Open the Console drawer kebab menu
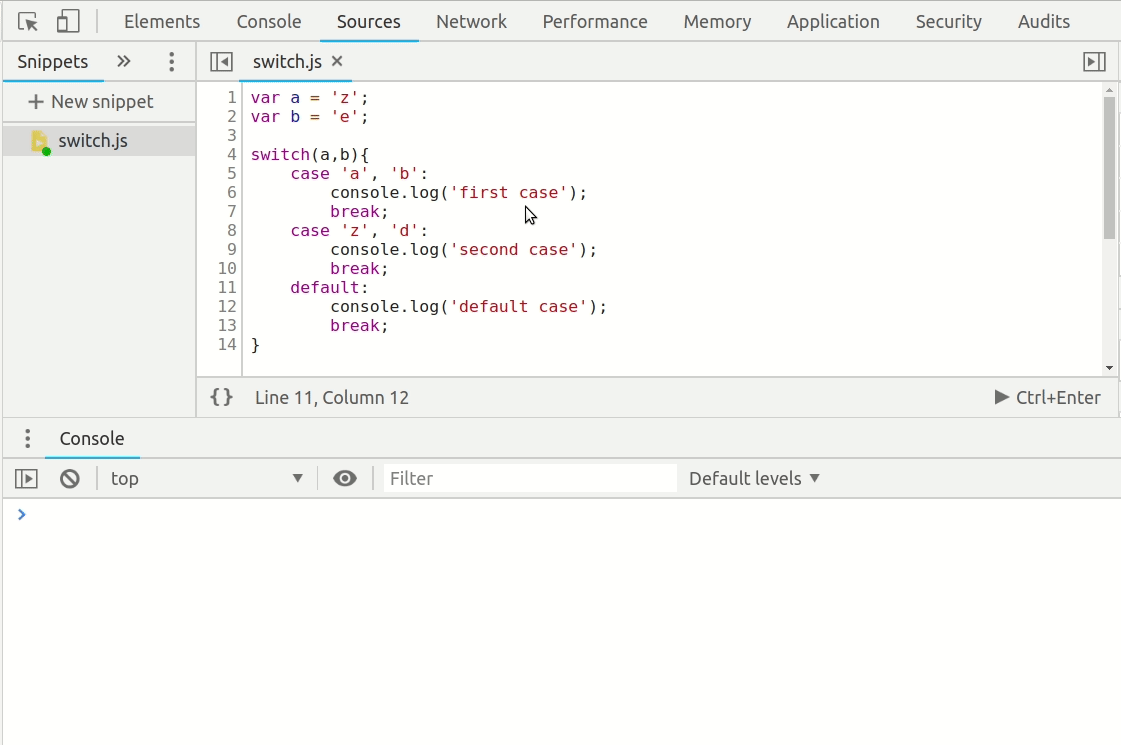The width and height of the screenshot is (1121, 745). [x=27, y=438]
